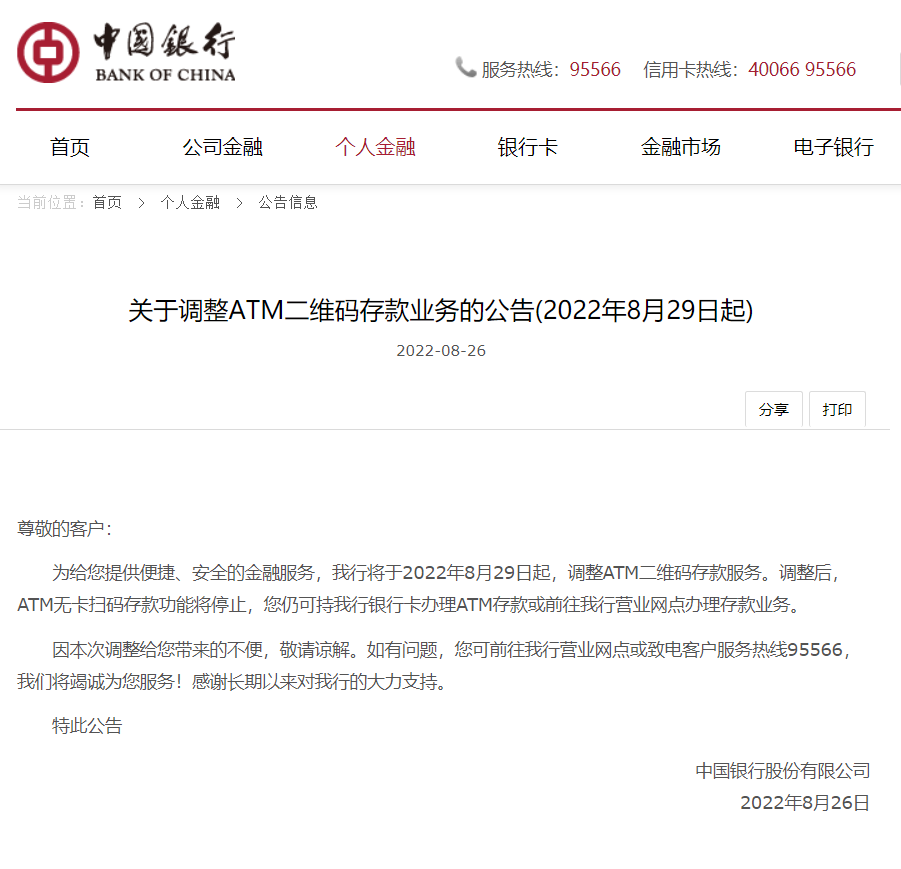The width and height of the screenshot is (901, 869).
Task: Click 首页 in the breadcrumb trail
Action: pyautogui.click(x=107, y=202)
